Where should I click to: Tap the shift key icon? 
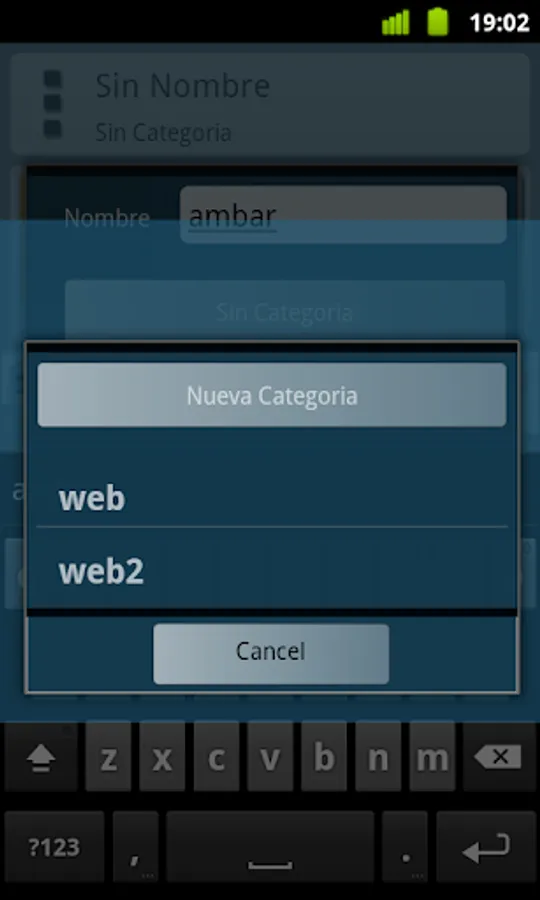pos(40,759)
